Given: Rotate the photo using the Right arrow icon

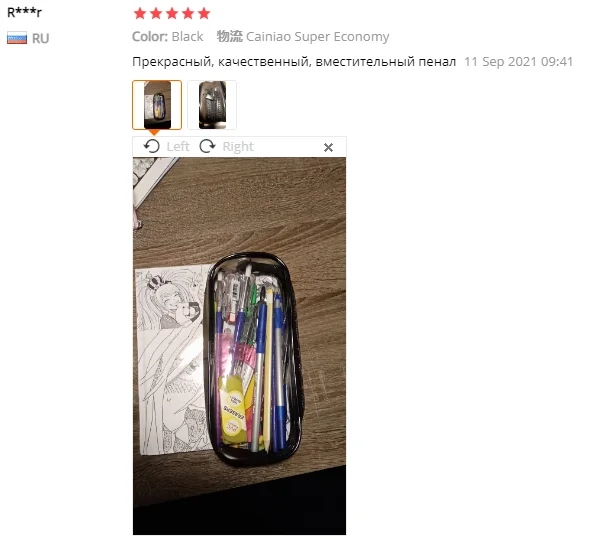Looking at the screenshot, I should click(207, 146).
